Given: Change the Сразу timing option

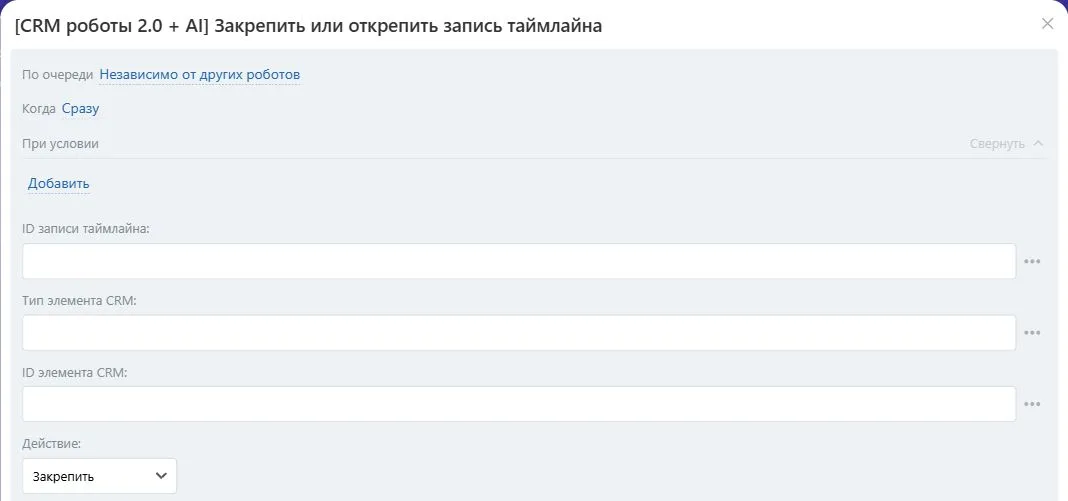Looking at the screenshot, I should coord(80,109).
